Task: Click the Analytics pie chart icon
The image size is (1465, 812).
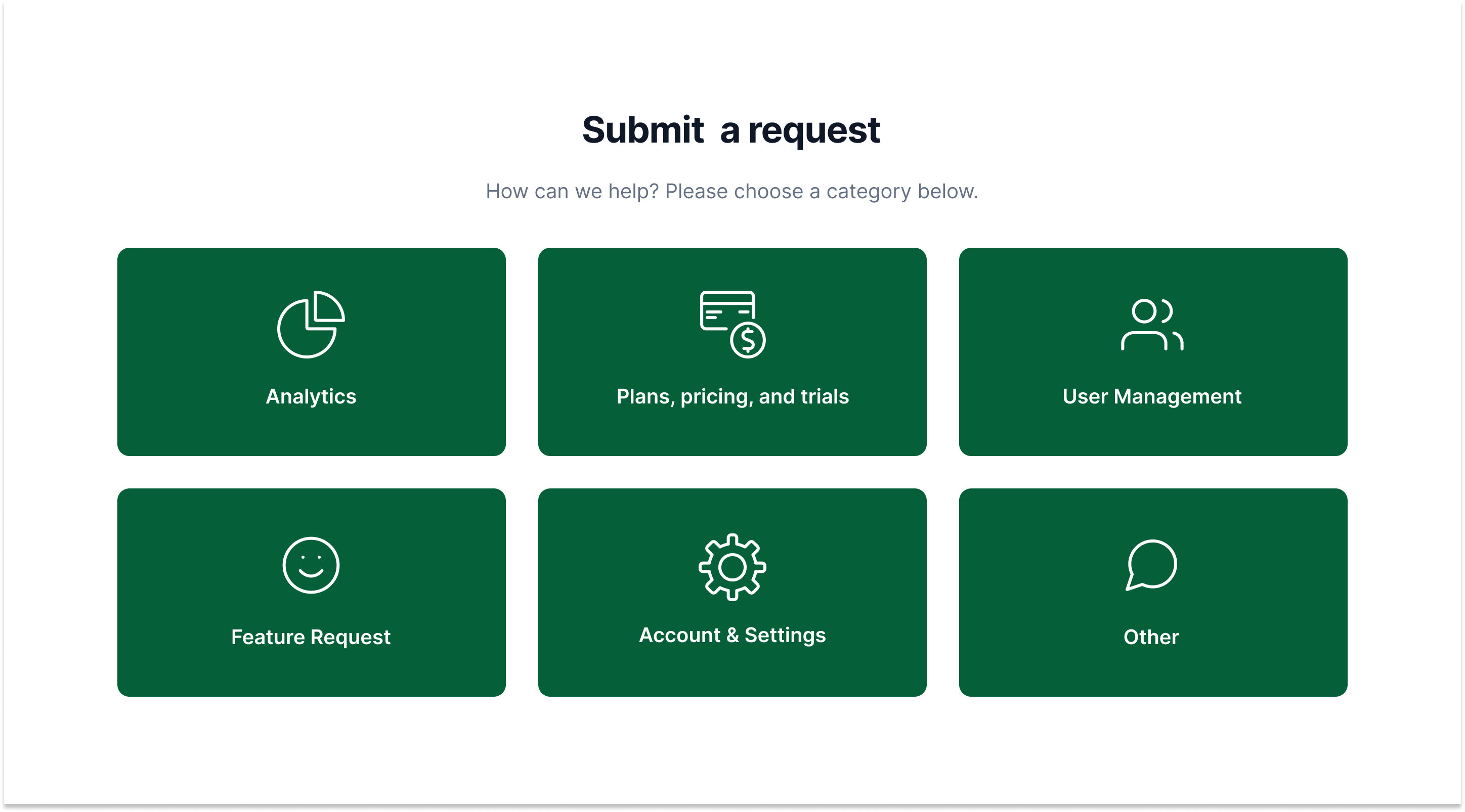Action: (311, 325)
